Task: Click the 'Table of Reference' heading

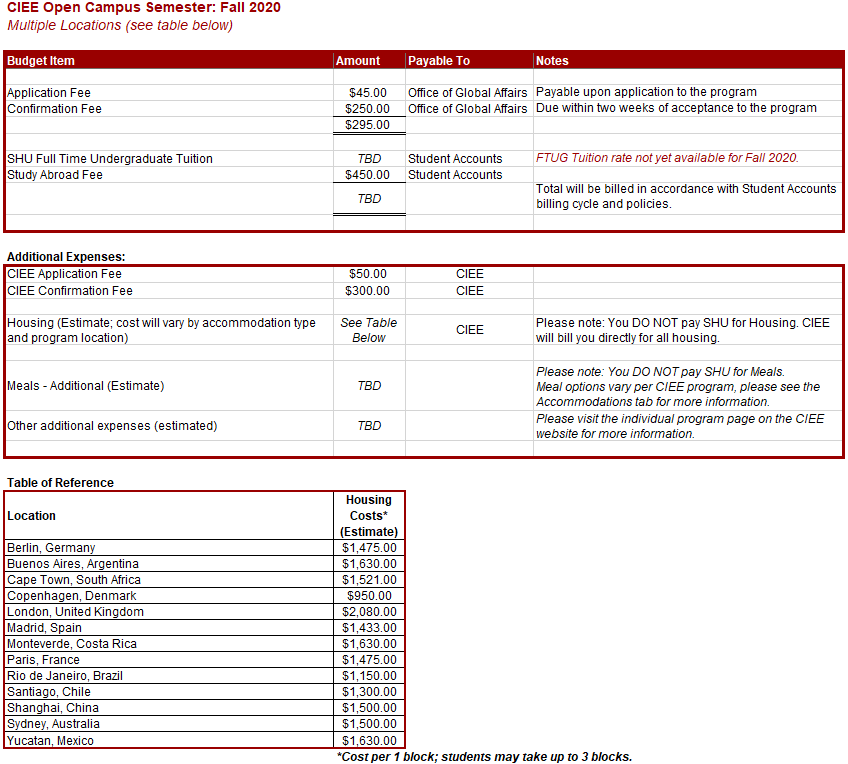Action: (60, 483)
